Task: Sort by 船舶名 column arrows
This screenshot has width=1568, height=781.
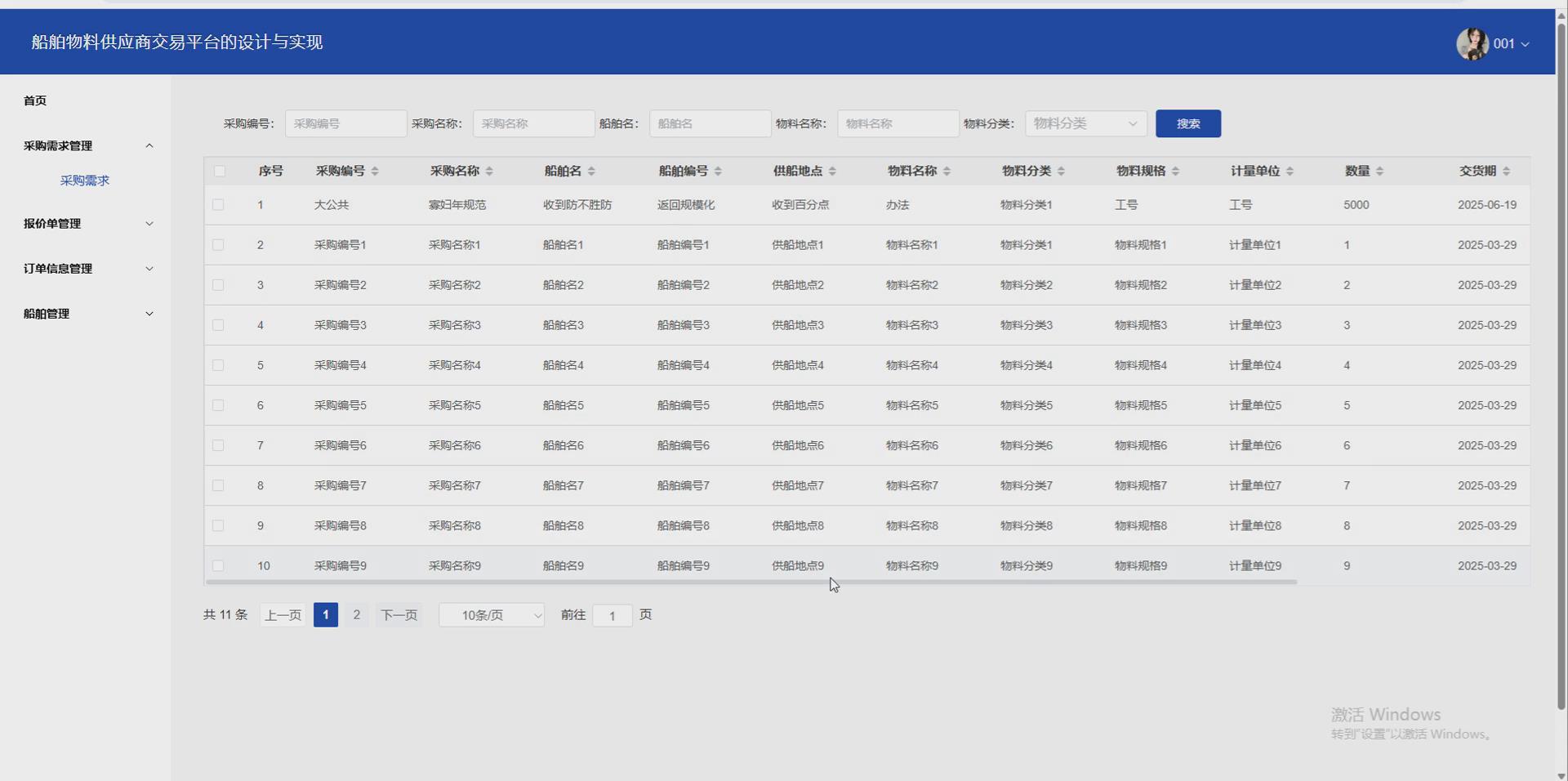Action: click(591, 171)
